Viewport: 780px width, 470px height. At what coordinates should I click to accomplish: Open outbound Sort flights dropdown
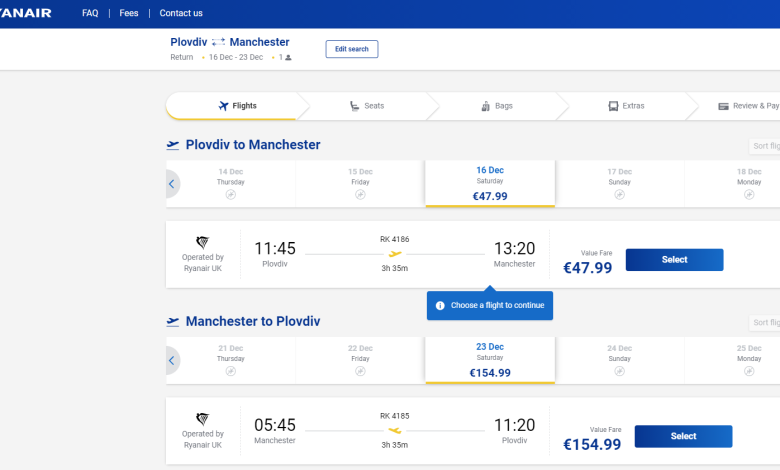tap(765, 146)
